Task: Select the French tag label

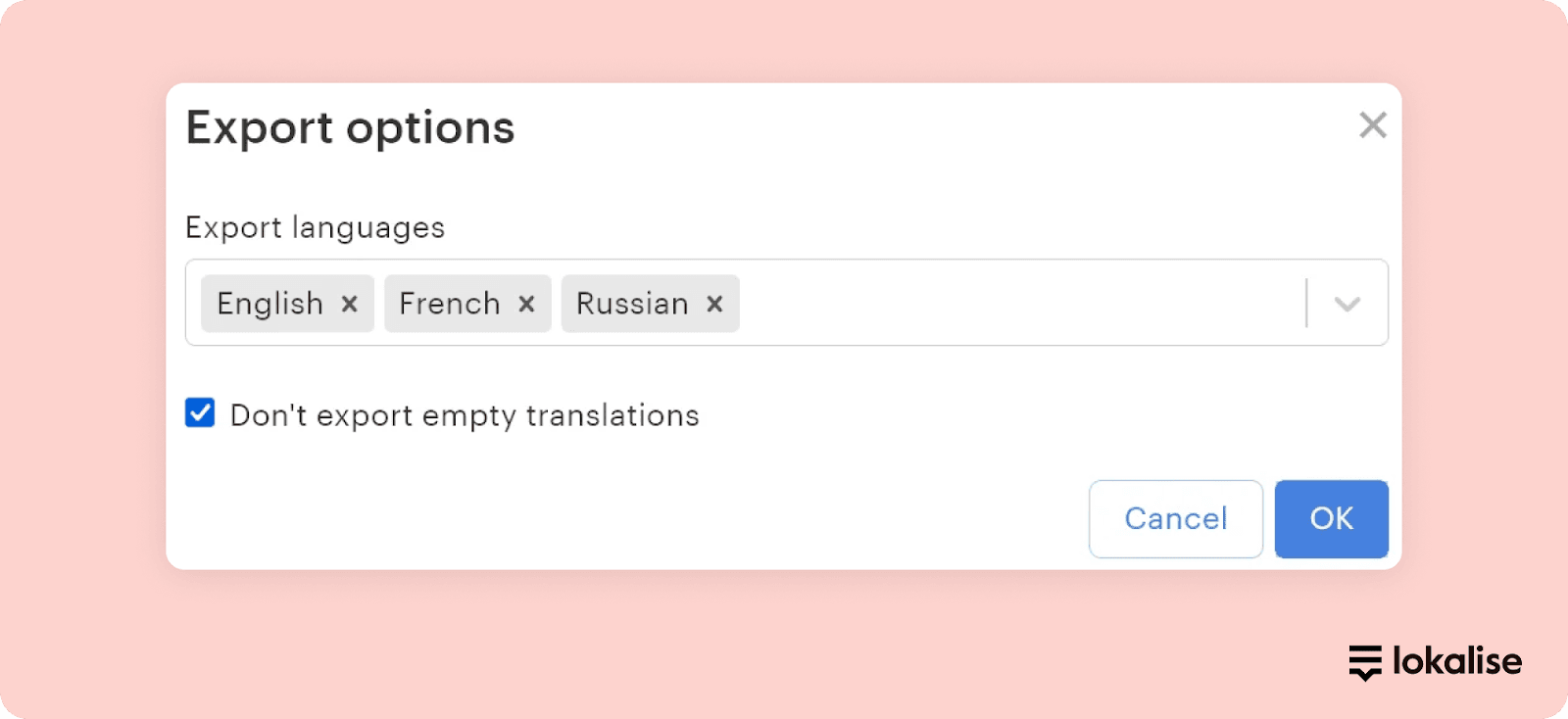Action: [450, 304]
